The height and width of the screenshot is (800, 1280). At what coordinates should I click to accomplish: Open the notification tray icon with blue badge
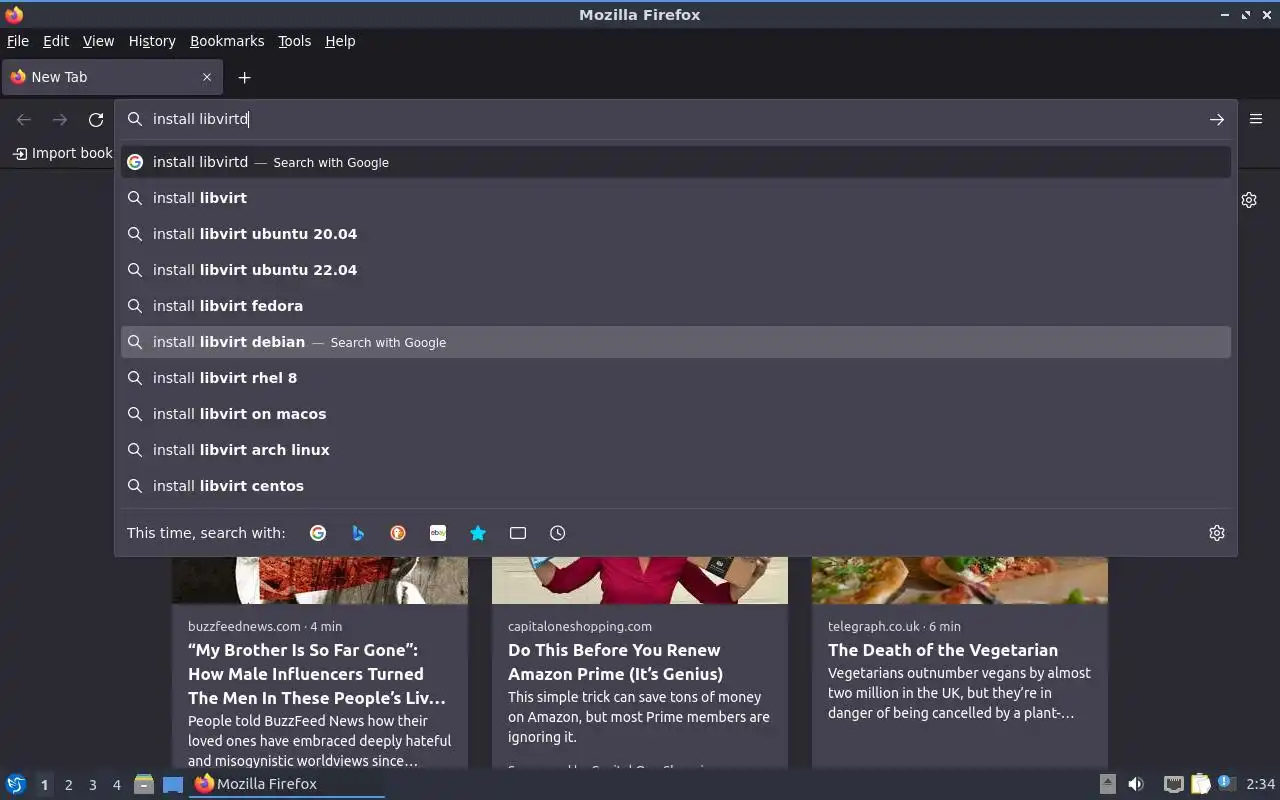click(1226, 783)
